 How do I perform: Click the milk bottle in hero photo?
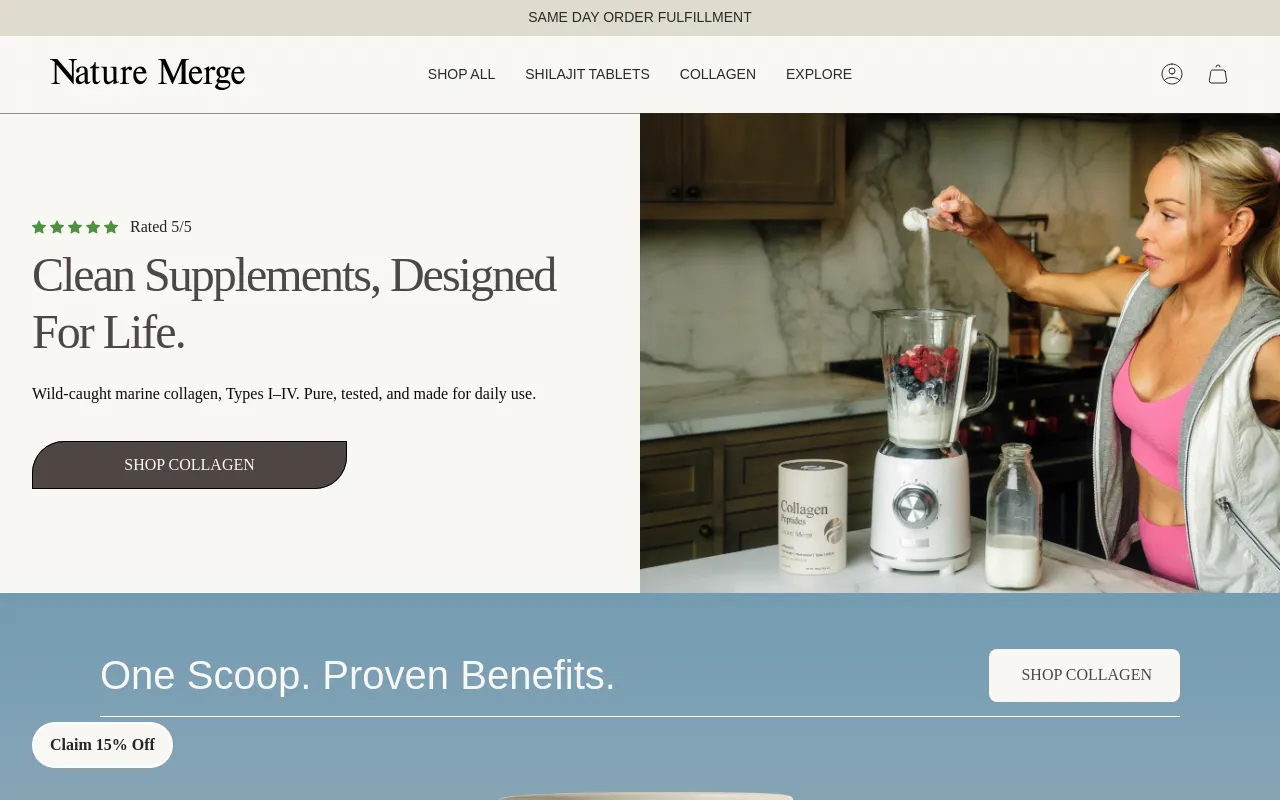[x=1014, y=516]
